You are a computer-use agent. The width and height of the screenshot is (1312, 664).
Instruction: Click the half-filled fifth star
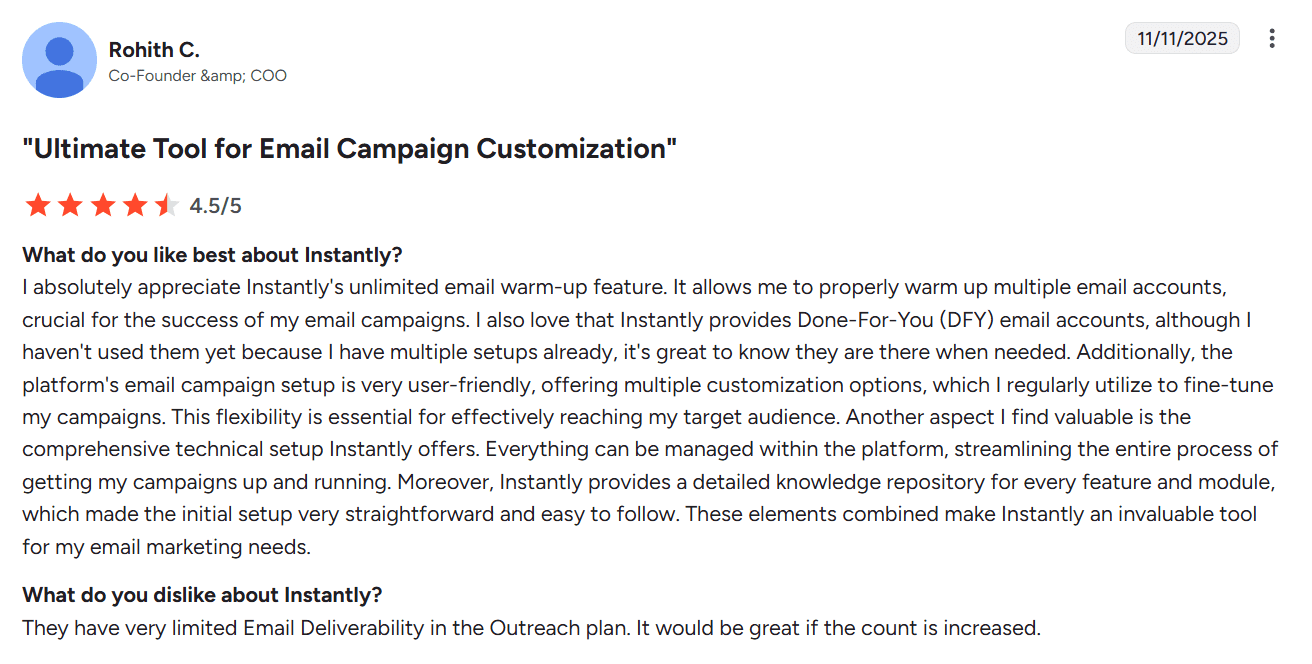tap(166, 206)
